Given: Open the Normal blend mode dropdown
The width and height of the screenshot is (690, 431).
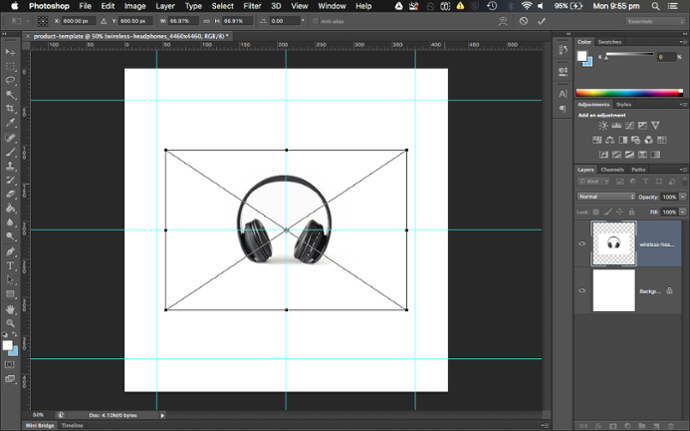Looking at the screenshot, I should click(606, 197).
